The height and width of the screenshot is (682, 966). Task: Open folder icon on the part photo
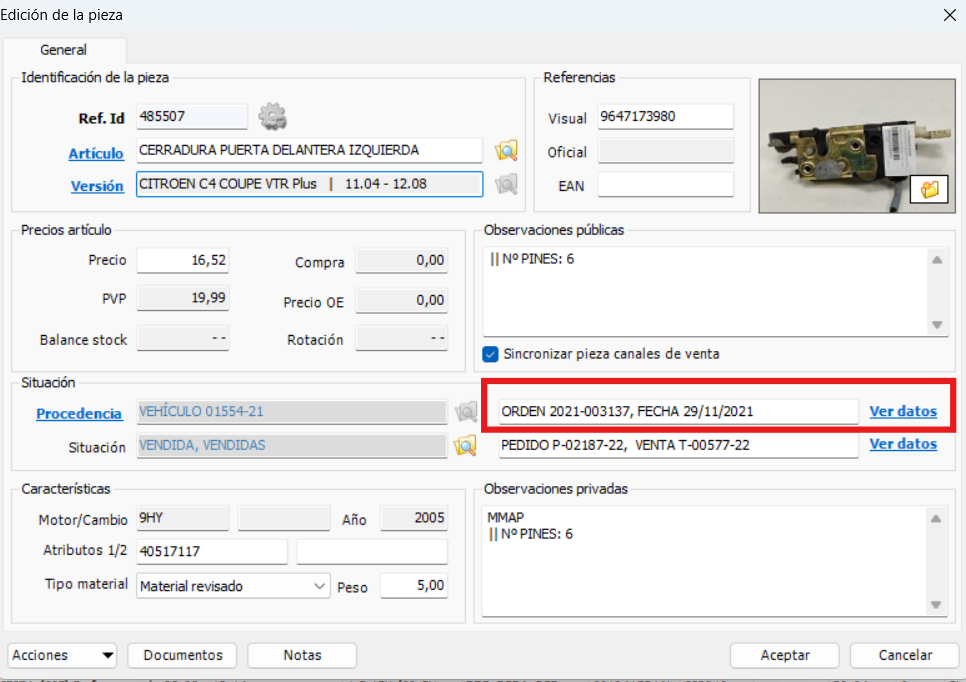(x=930, y=189)
